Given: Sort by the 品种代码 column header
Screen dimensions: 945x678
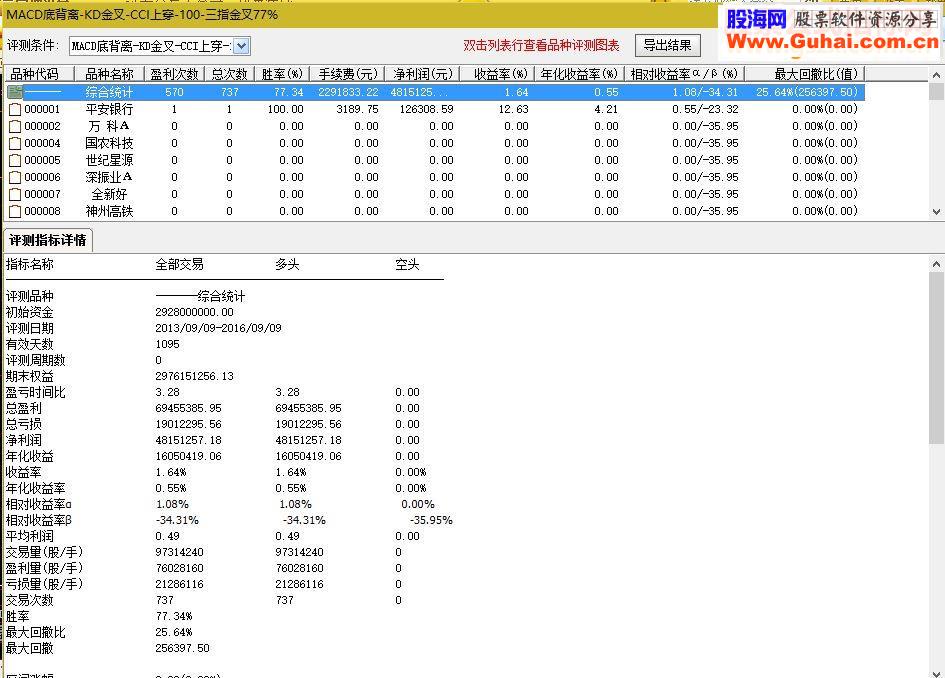Looking at the screenshot, I should coord(39,74).
